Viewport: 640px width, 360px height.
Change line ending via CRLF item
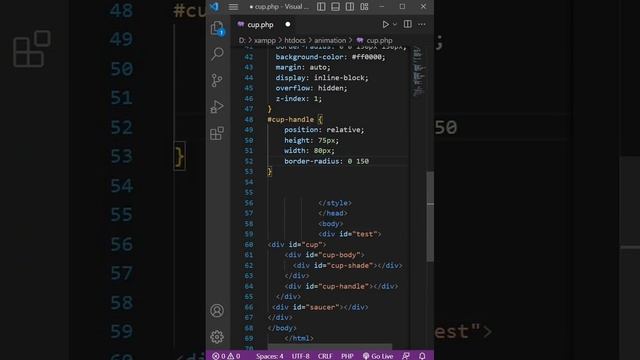tap(325, 356)
